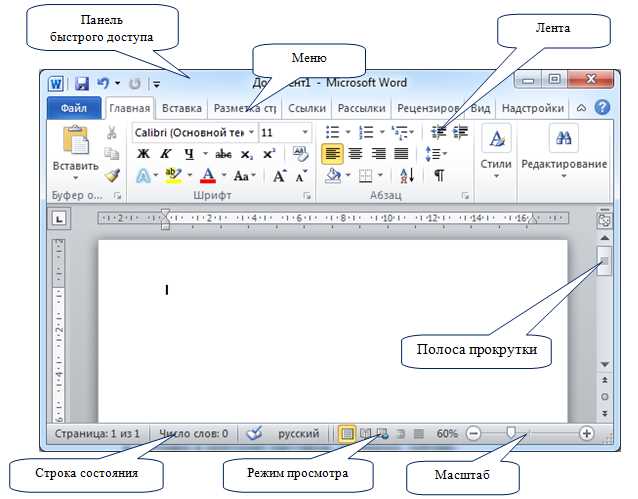Open the Файл tab
The image size is (638, 499).
click(x=74, y=108)
